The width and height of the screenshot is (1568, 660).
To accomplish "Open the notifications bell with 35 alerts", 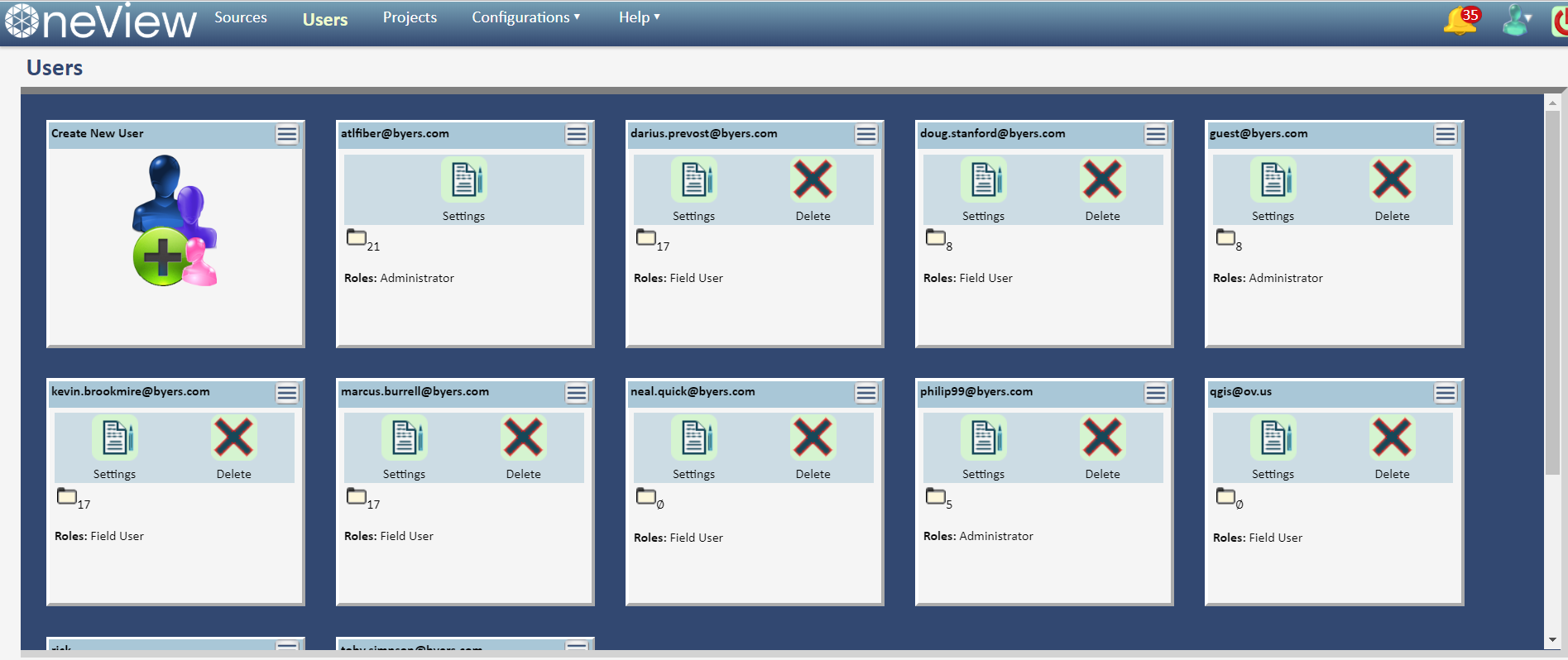I will (1460, 21).
